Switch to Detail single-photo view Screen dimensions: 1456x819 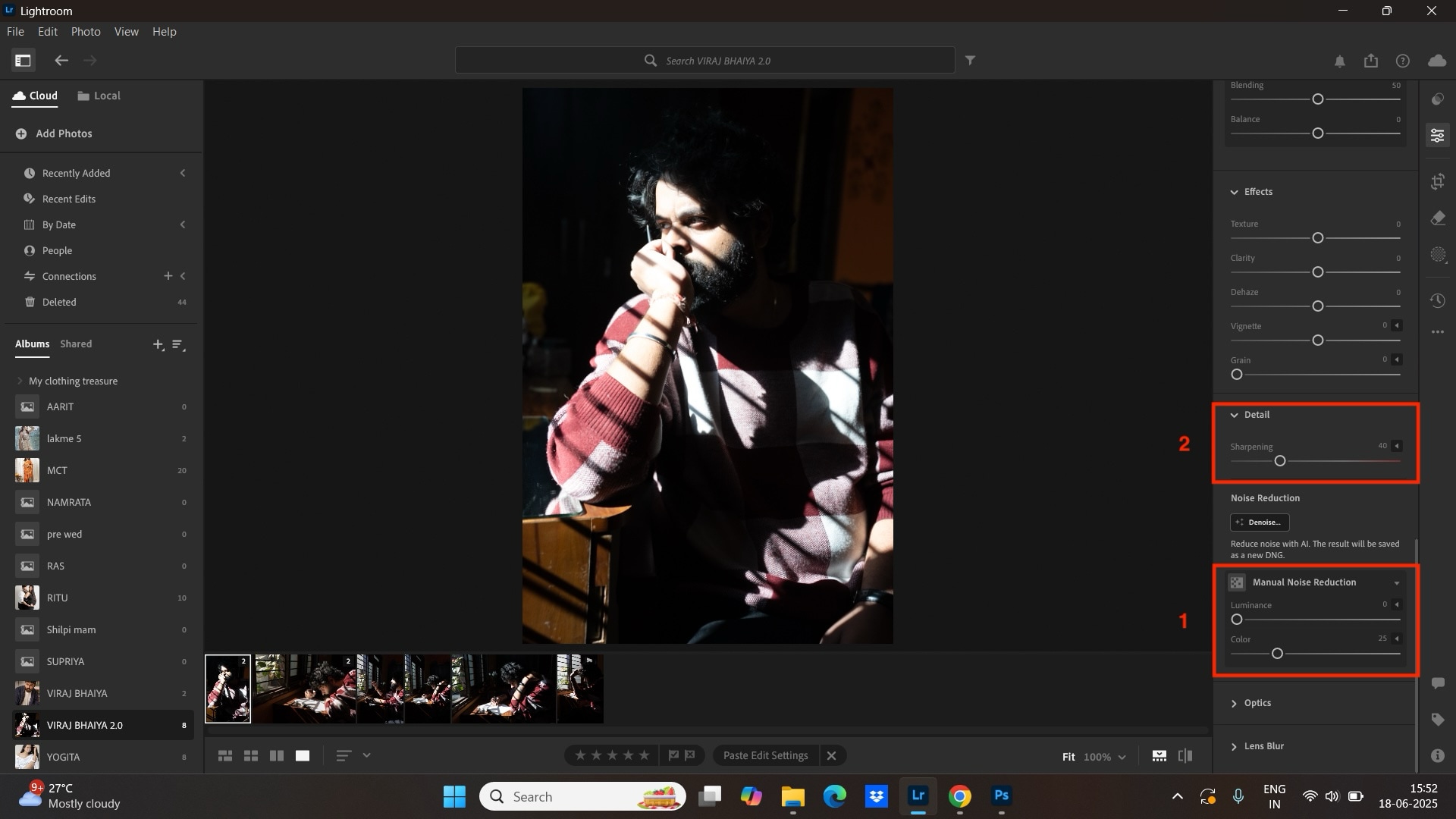303,756
